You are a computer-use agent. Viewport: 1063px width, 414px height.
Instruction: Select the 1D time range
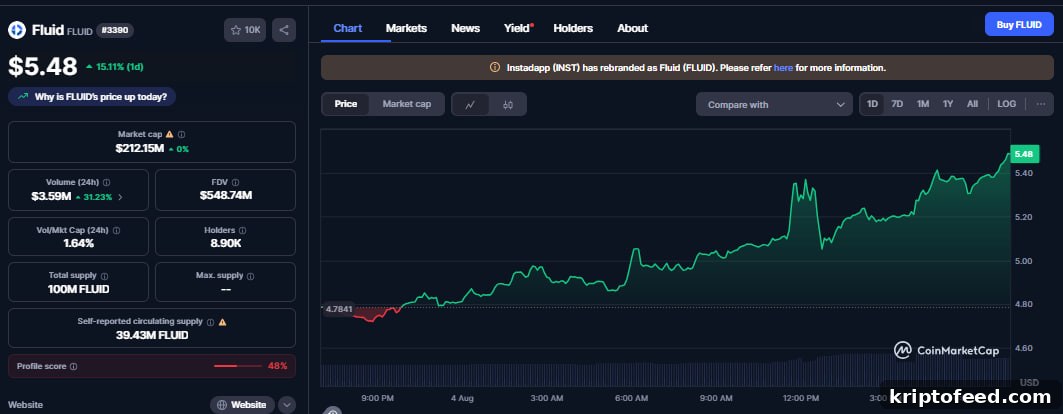click(x=873, y=104)
